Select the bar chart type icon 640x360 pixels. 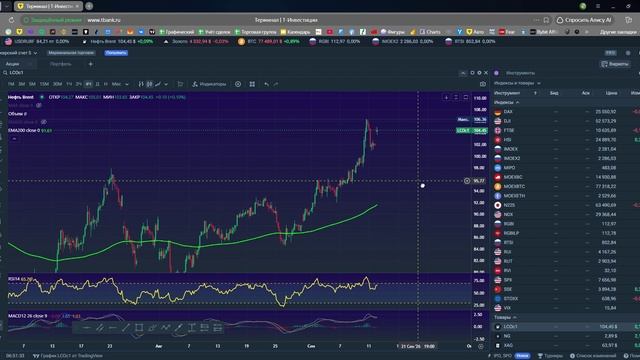[x=141, y=84]
